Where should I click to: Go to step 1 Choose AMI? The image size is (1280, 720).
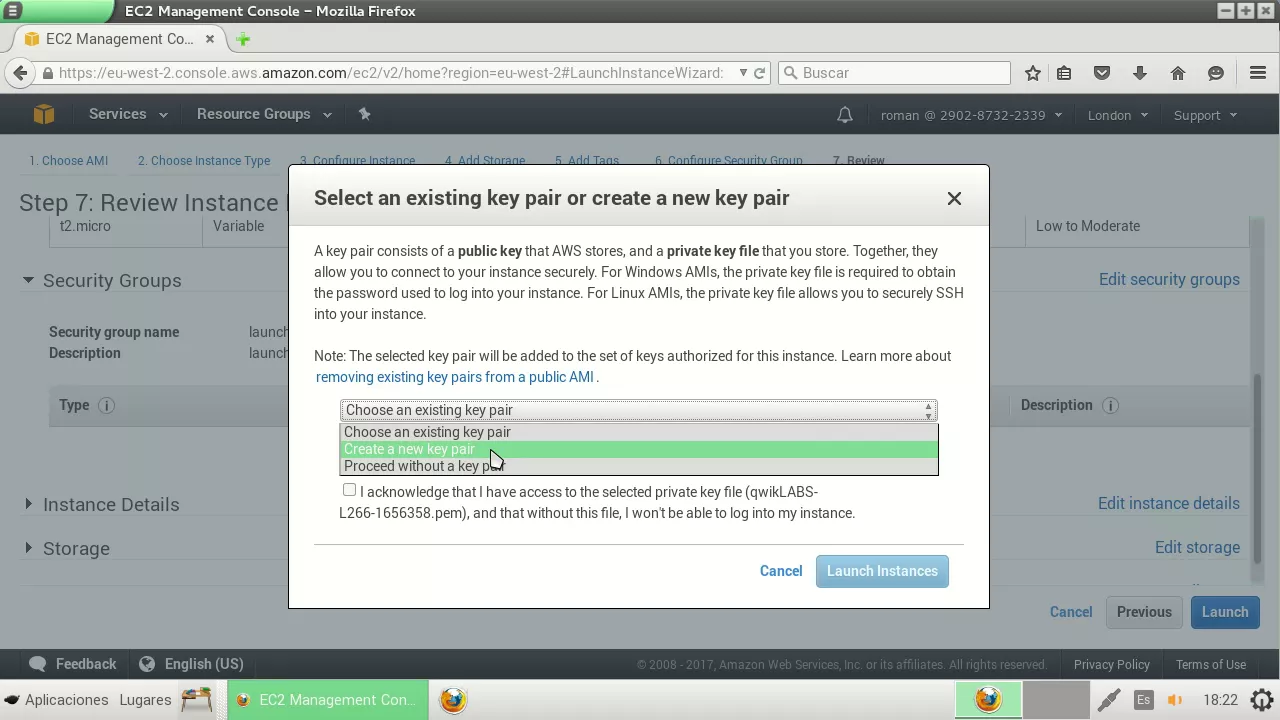(x=68, y=161)
